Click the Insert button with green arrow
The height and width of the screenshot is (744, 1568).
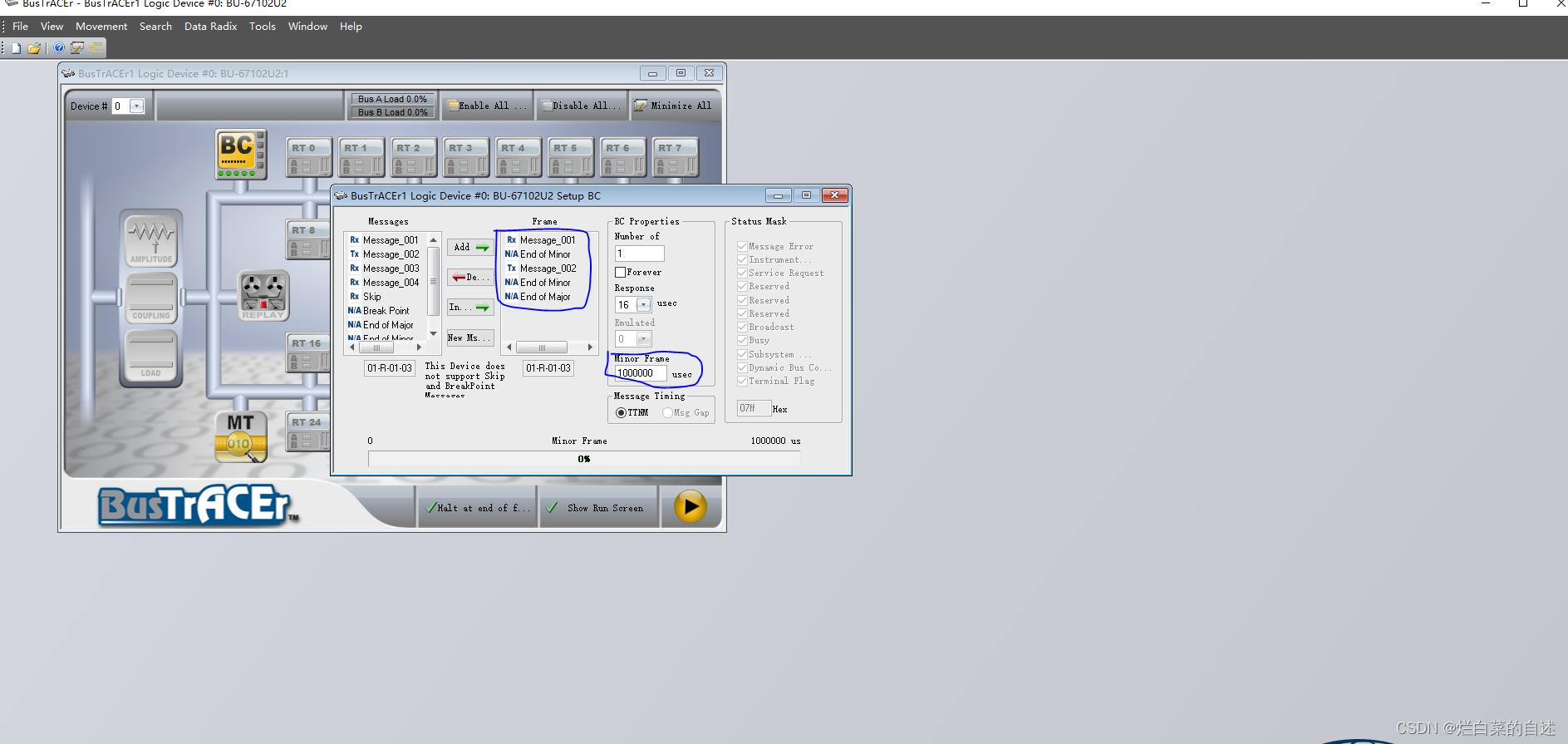coord(470,308)
